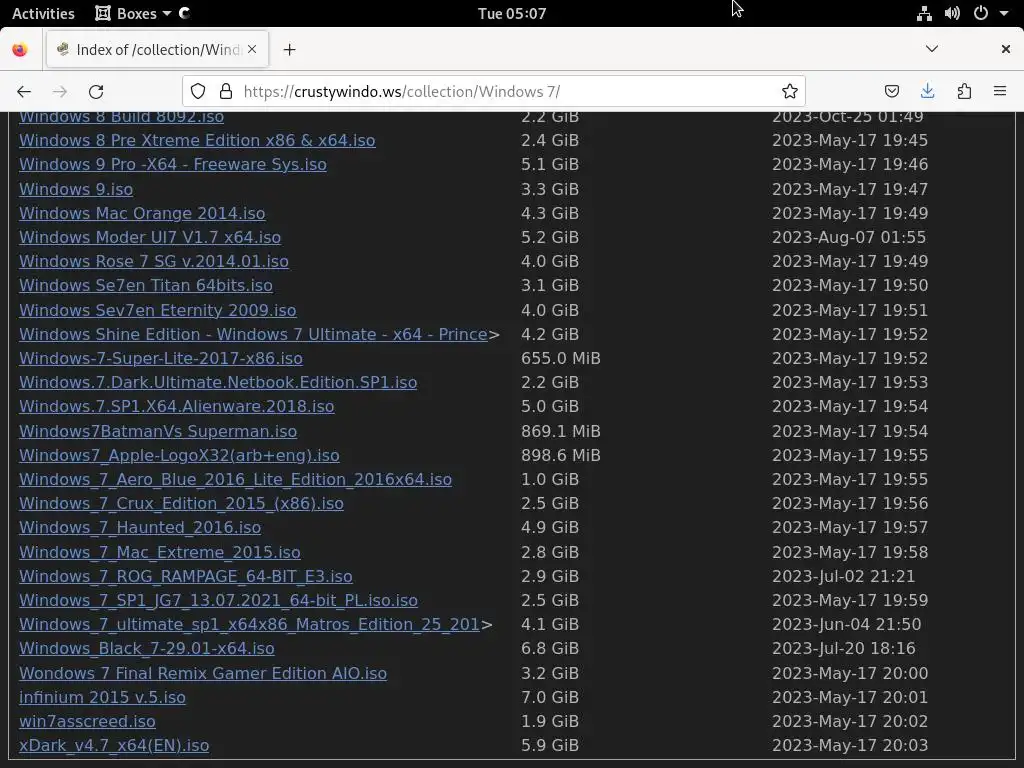Viewport: 1024px width, 768px height.
Task: Click the Windows Shine Edition link
Action: [x=253, y=334]
